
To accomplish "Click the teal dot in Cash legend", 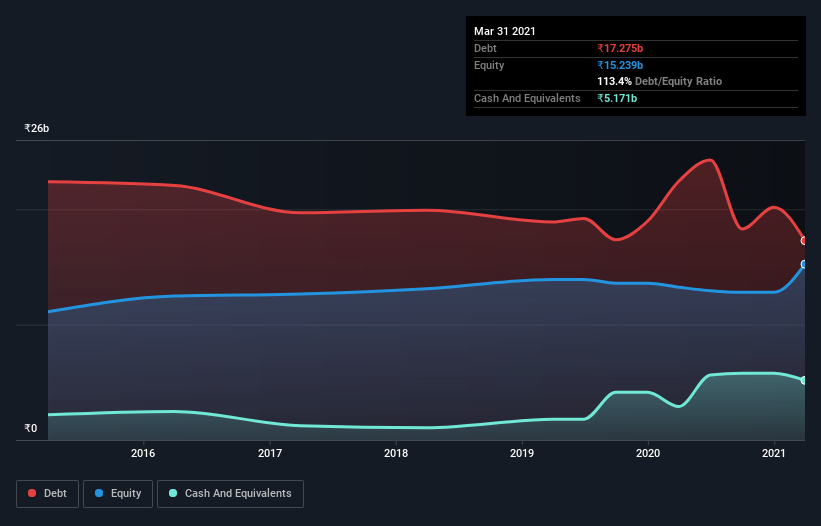I will click(x=173, y=493).
